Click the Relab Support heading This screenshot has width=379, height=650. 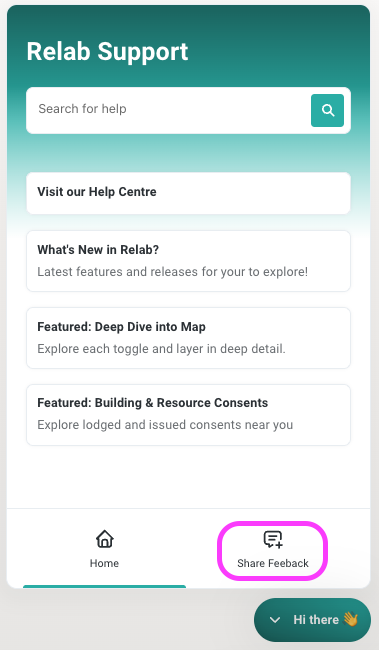click(x=107, y=51)
